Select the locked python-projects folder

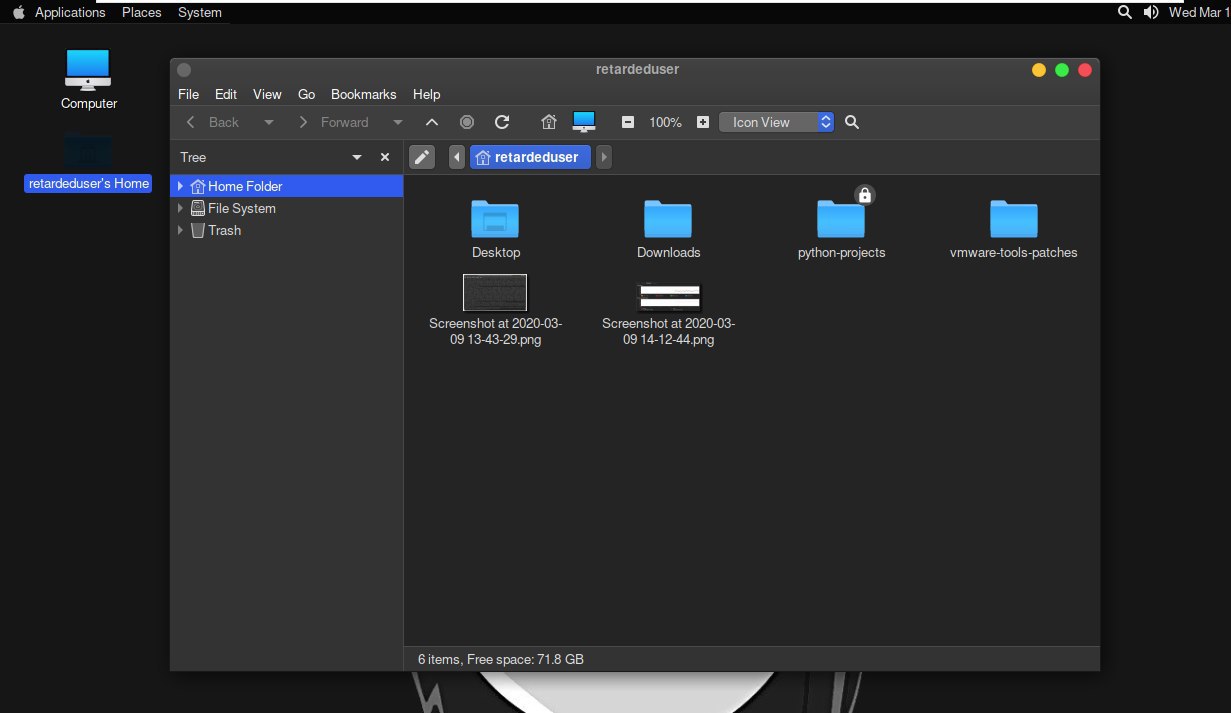click(x=841, y=218)
